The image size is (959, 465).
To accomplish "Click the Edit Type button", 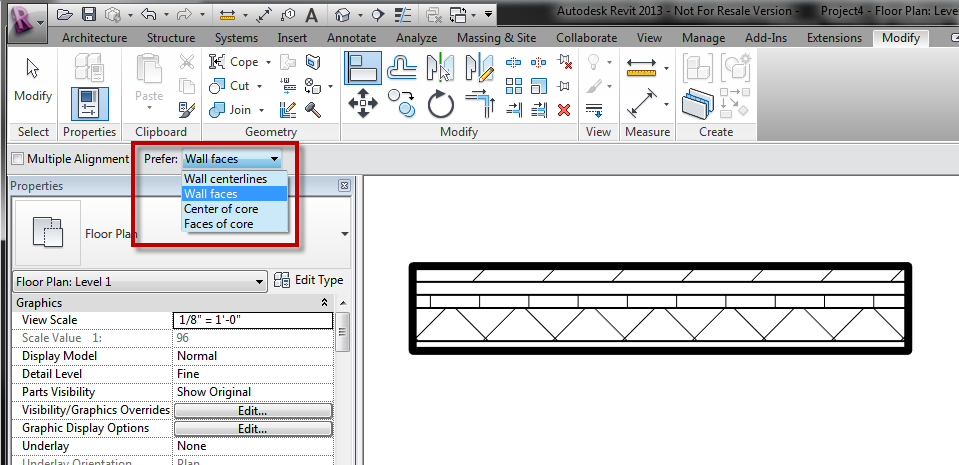I will click(309, 280).
